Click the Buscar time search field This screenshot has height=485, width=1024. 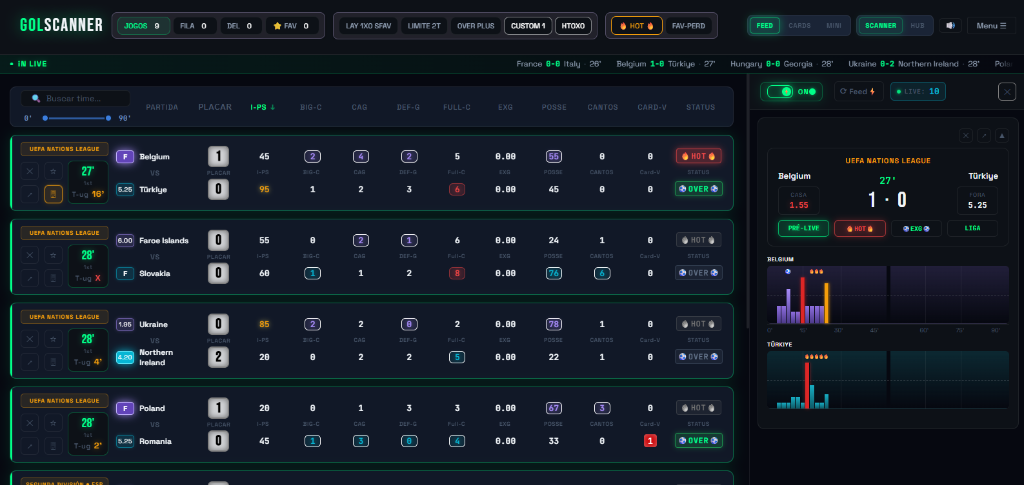pyautogui.click(x=75, y=99)
